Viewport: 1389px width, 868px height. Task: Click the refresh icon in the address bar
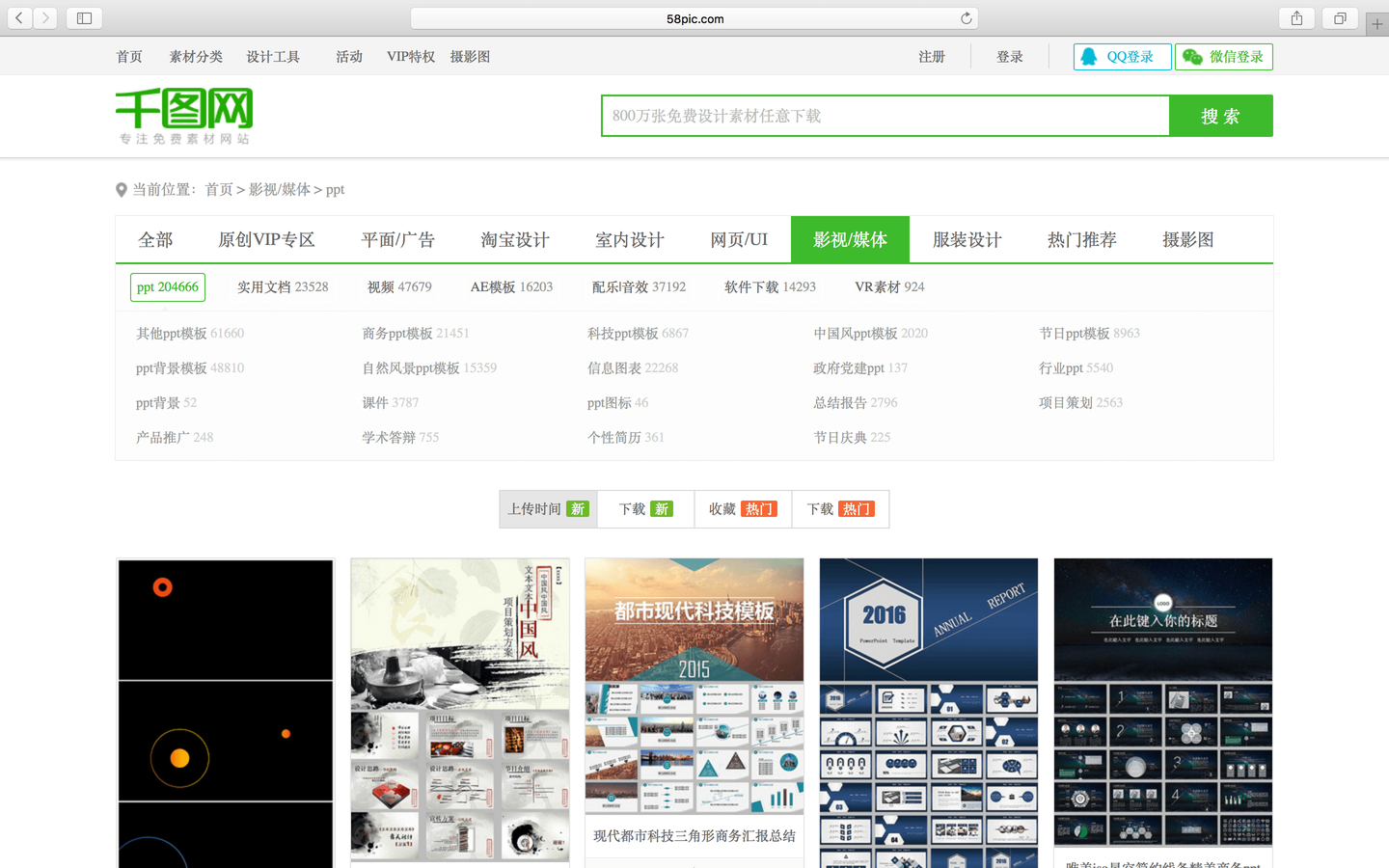966,17
